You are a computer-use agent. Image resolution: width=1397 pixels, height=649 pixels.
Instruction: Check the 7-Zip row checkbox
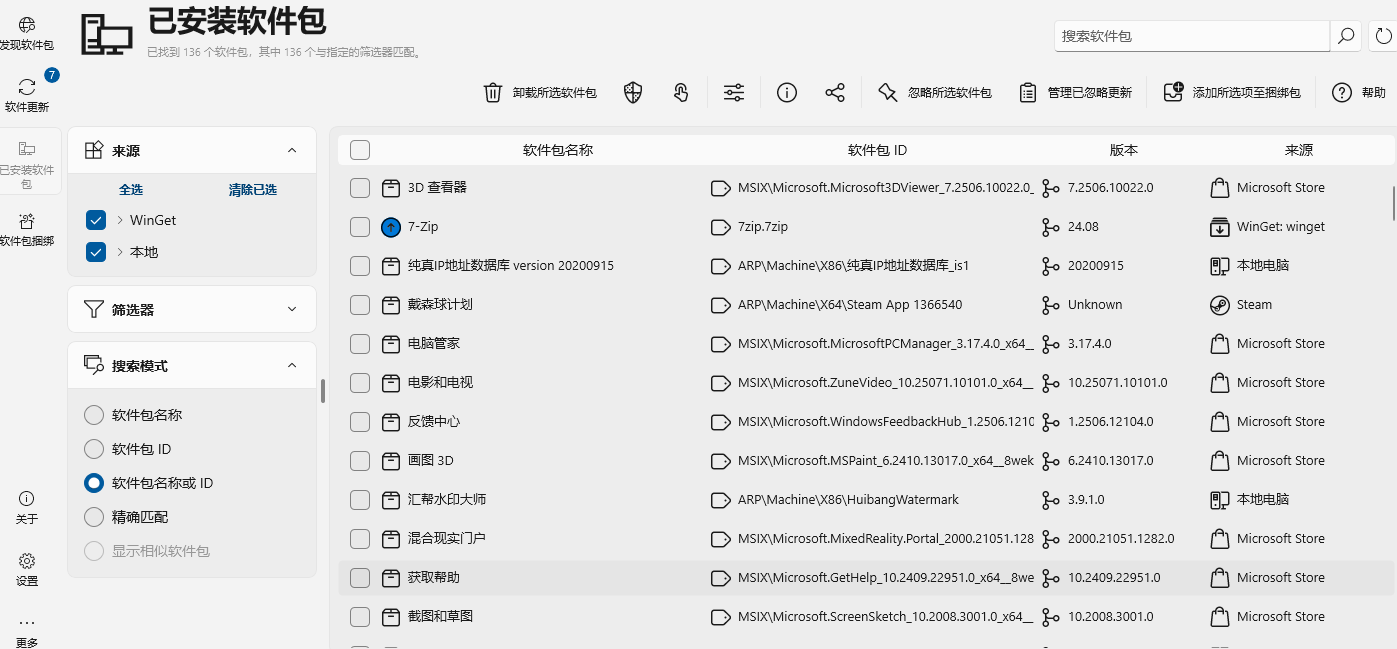click(x=360, y=227)
